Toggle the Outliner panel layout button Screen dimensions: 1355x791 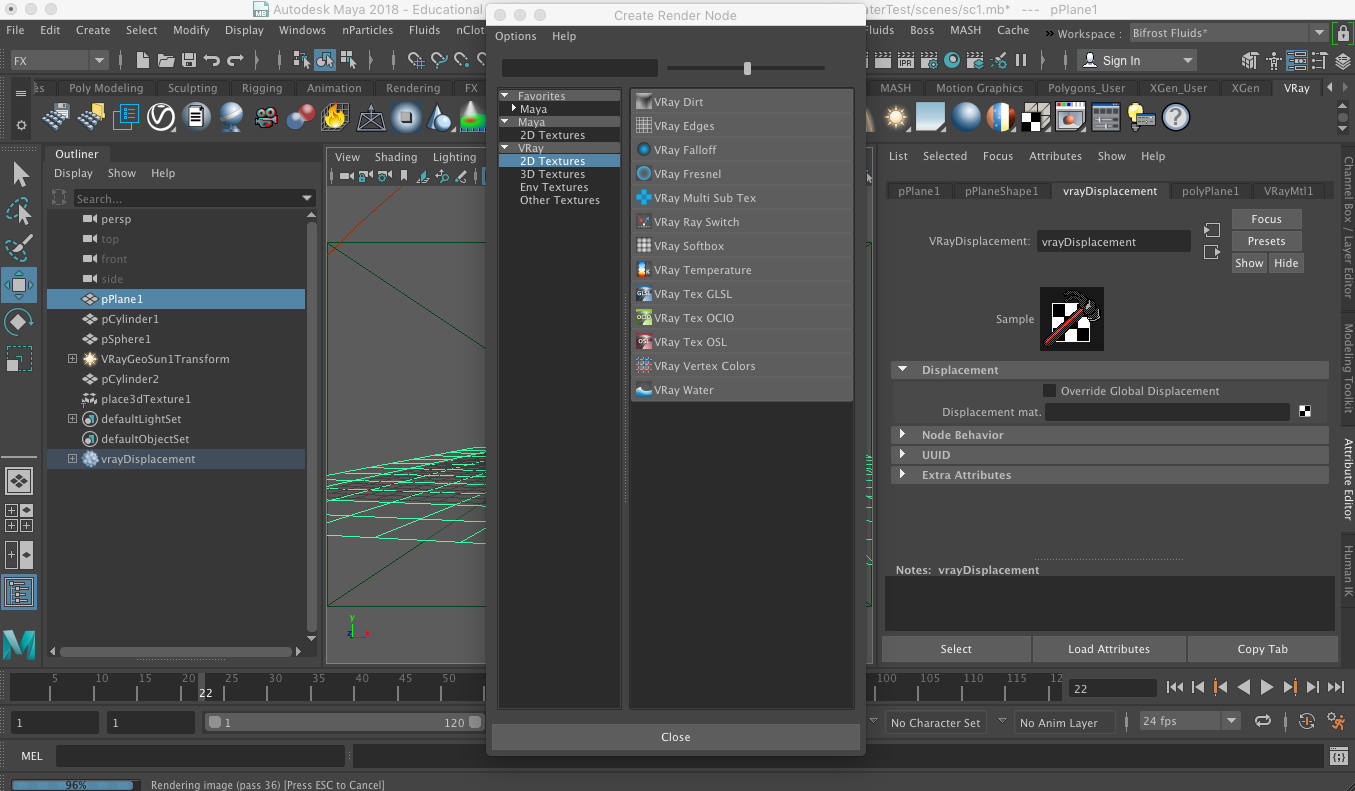(19, 592)
